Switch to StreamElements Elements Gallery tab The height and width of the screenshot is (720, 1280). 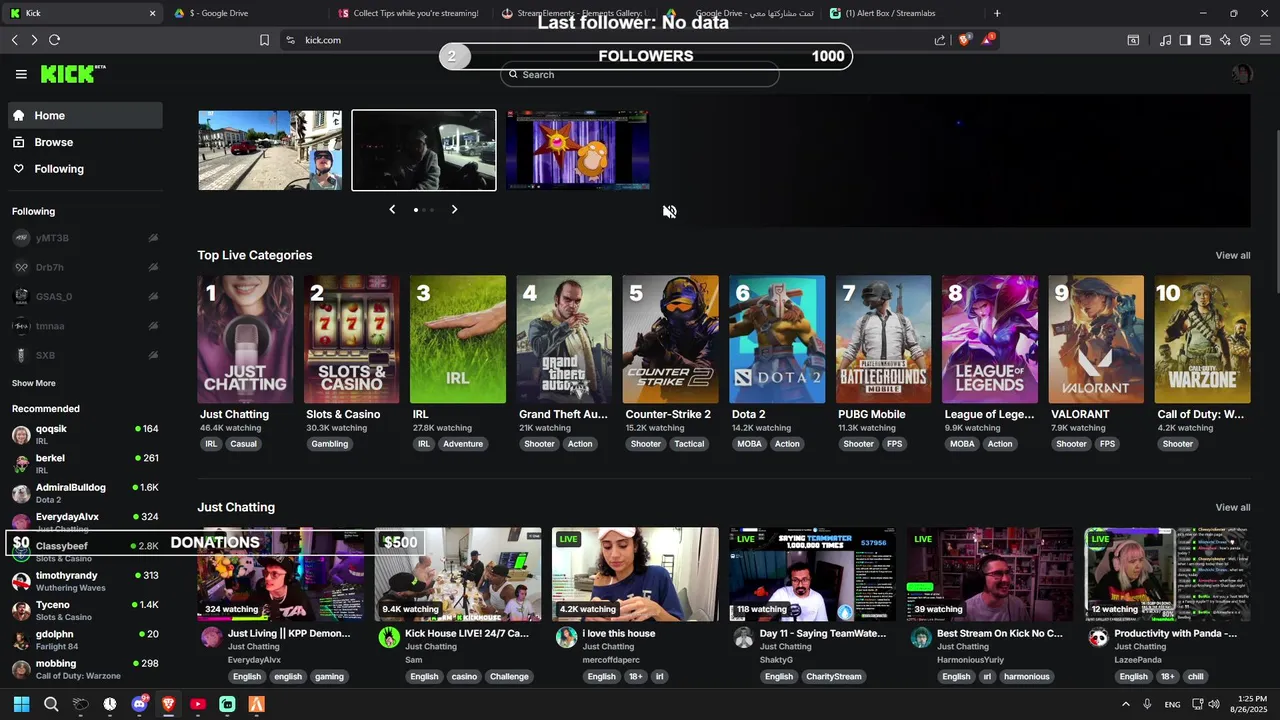click(x=575, y=13)
